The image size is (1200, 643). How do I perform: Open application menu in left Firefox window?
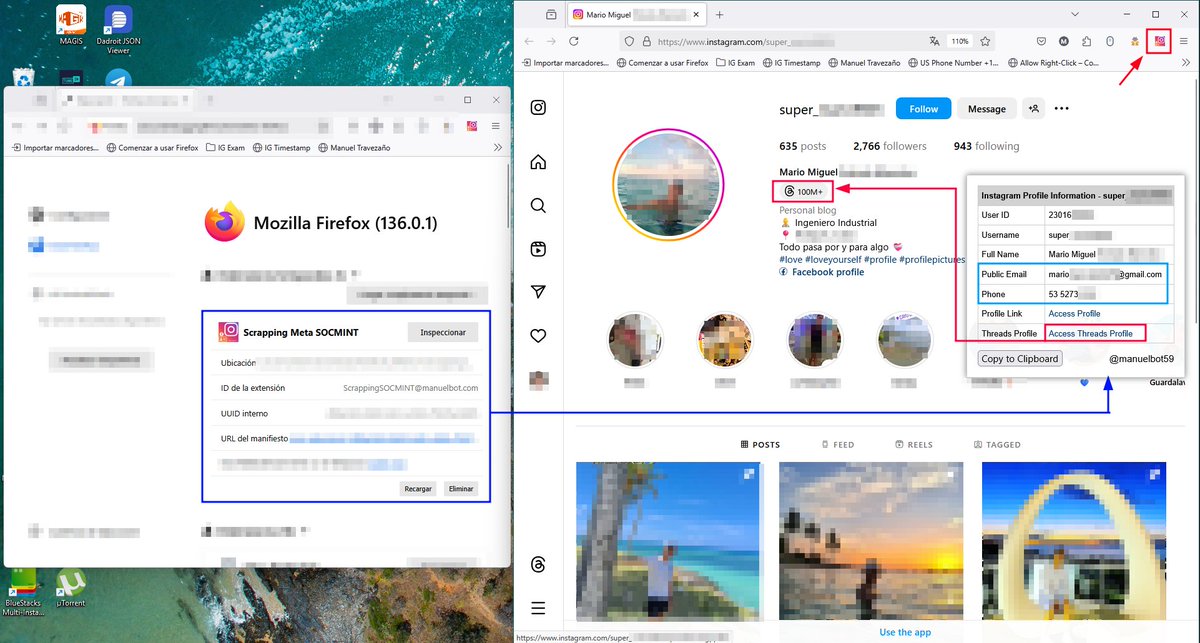[495, 126]
